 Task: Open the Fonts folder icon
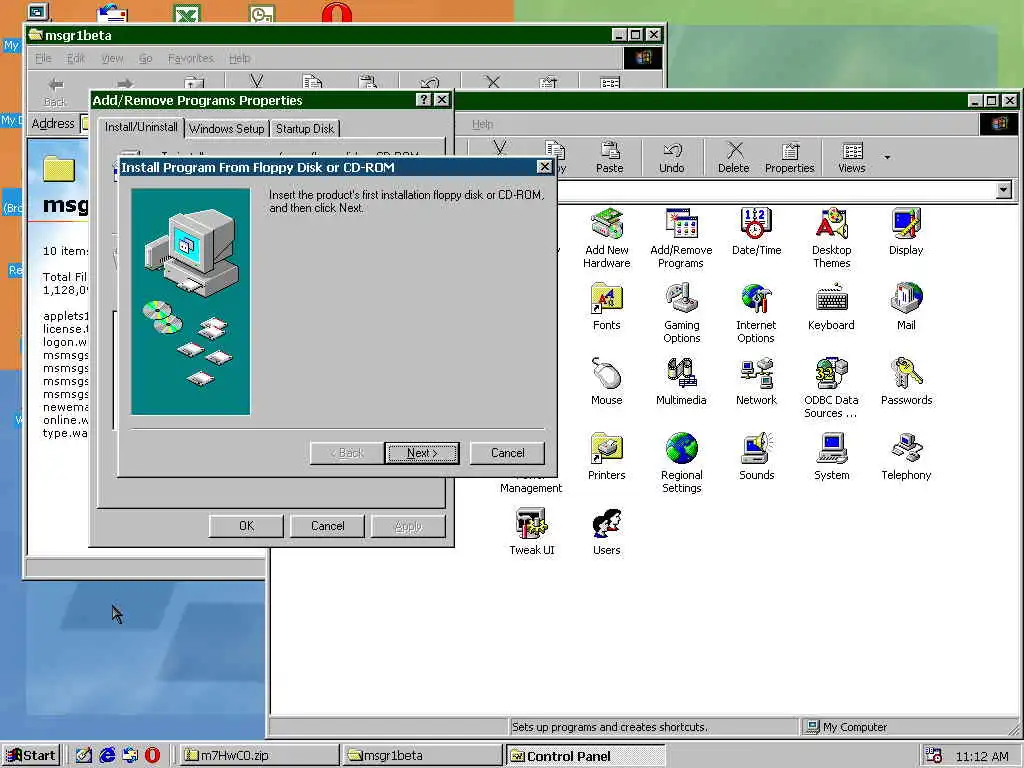pos(607,306)
